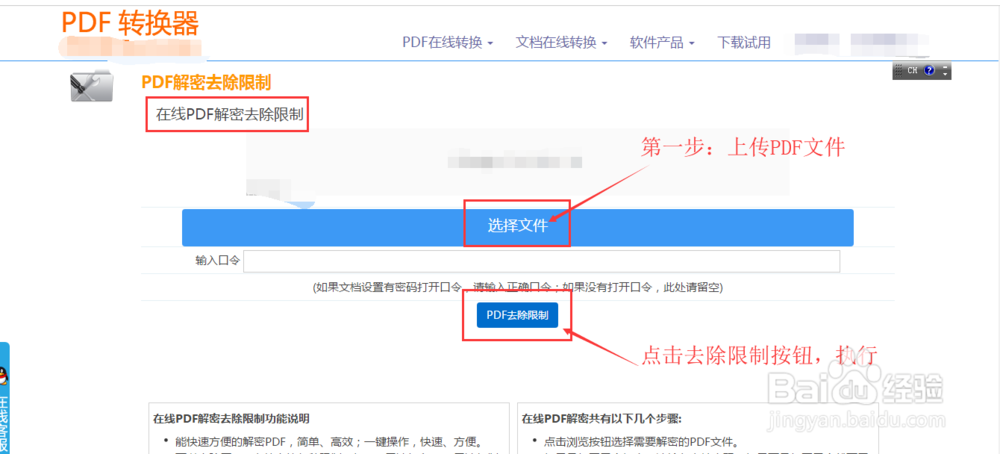Click the folder-and-tools icon beside the heading
Viewport: 1000px width, 454px height.
click(x=91, y=87)
